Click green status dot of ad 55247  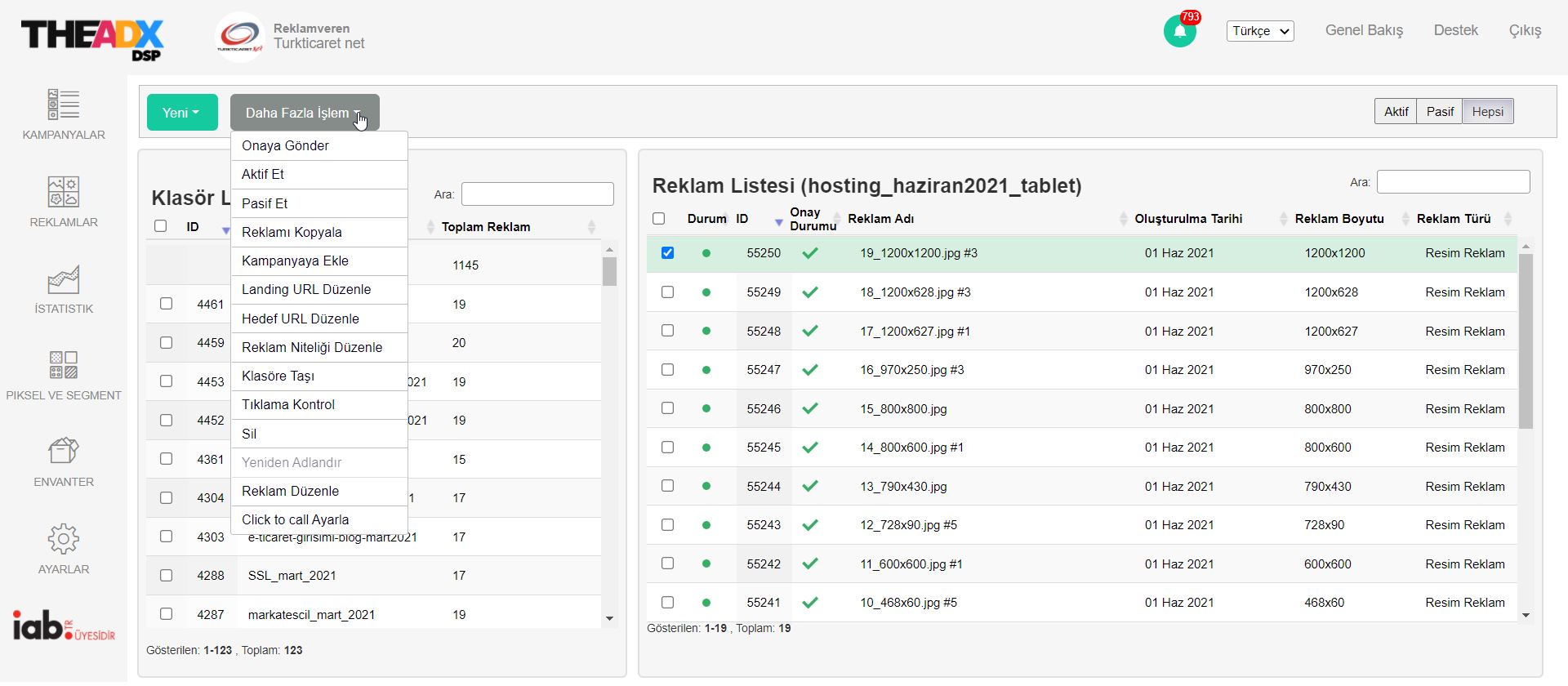[706, 370]
